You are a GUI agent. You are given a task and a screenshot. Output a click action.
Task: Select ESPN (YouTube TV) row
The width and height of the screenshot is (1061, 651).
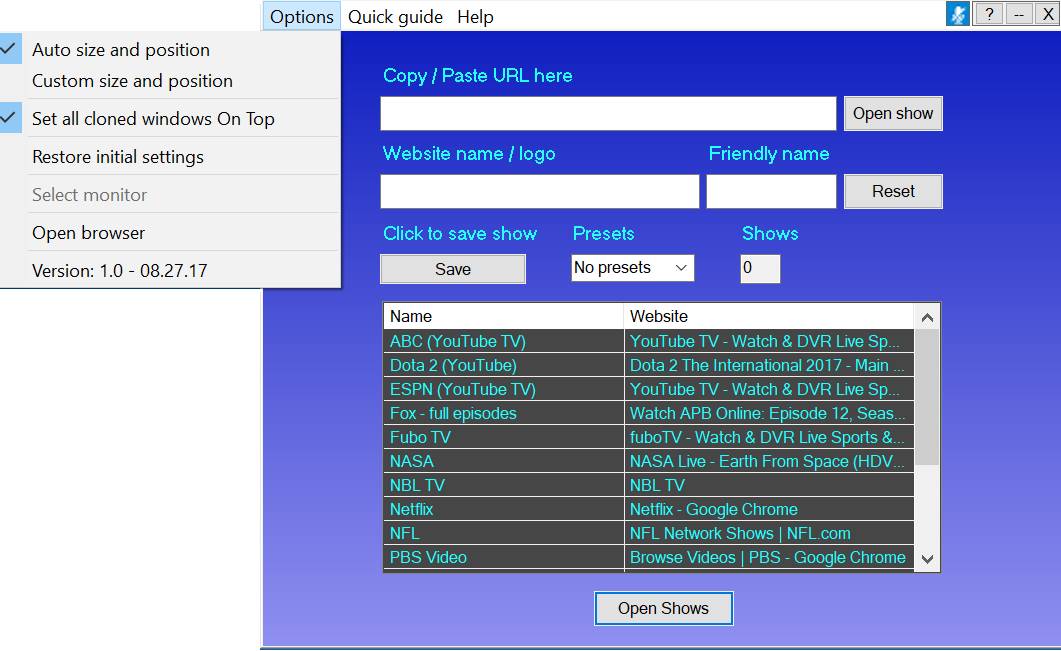(x=503, y=389)
